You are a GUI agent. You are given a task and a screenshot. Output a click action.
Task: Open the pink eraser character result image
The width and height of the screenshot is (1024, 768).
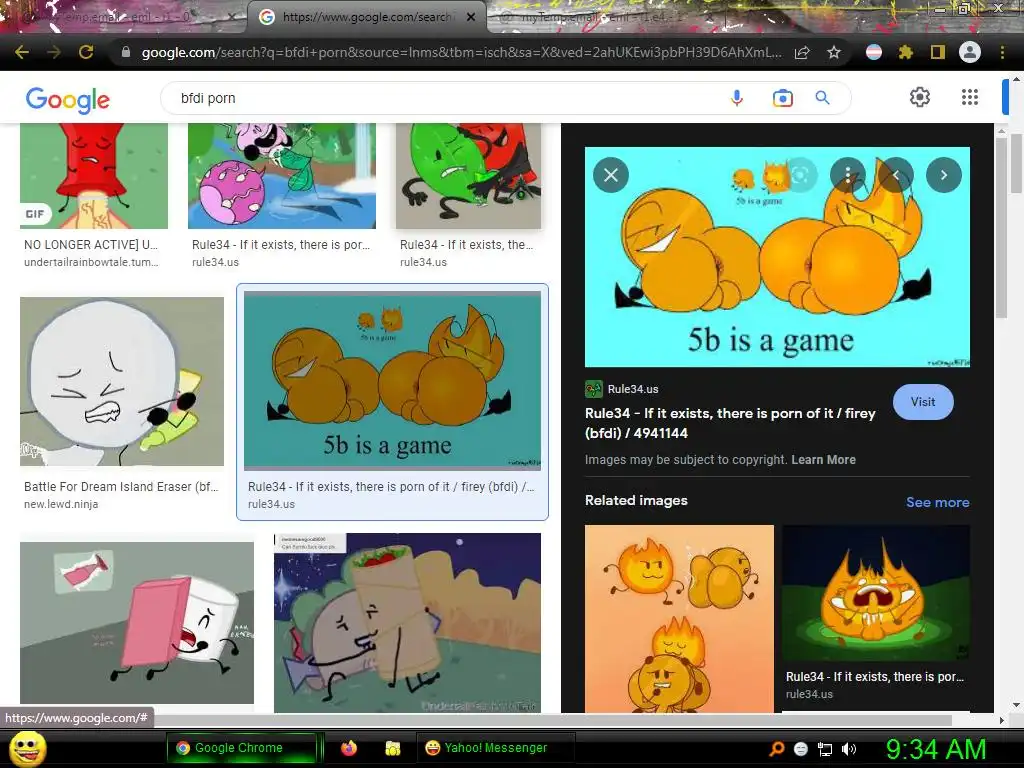pyautogui.click(x=137, y=622)
